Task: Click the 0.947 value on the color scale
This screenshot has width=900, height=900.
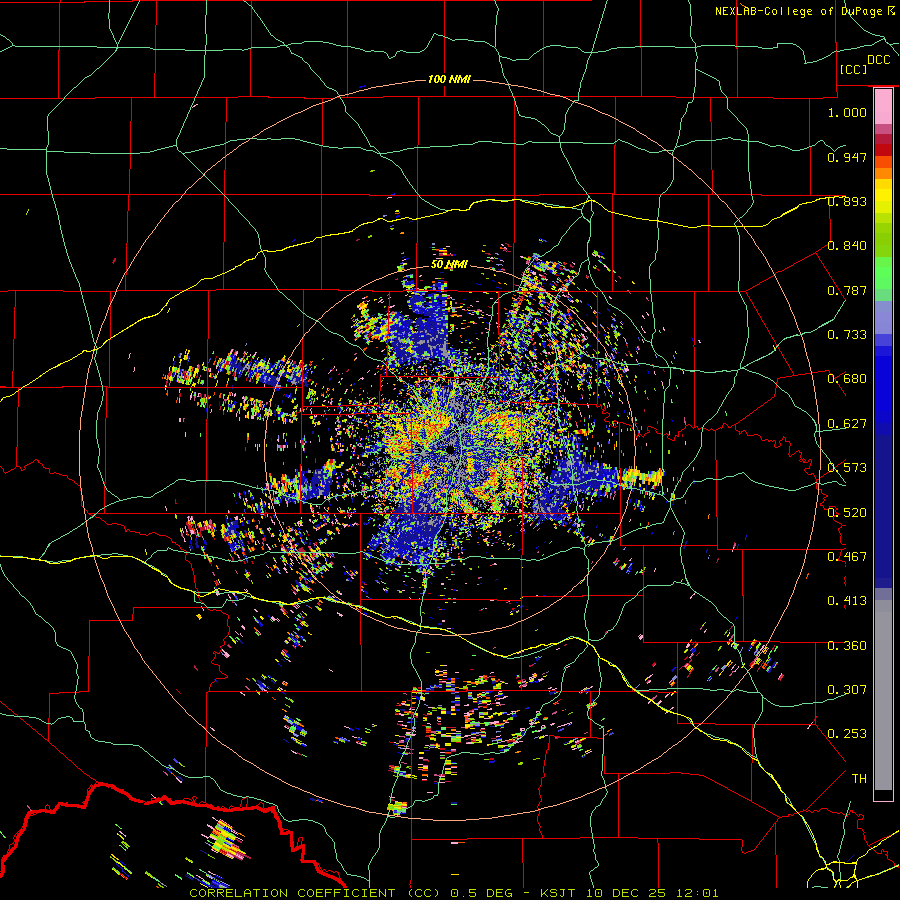Action: click(847, 157)
